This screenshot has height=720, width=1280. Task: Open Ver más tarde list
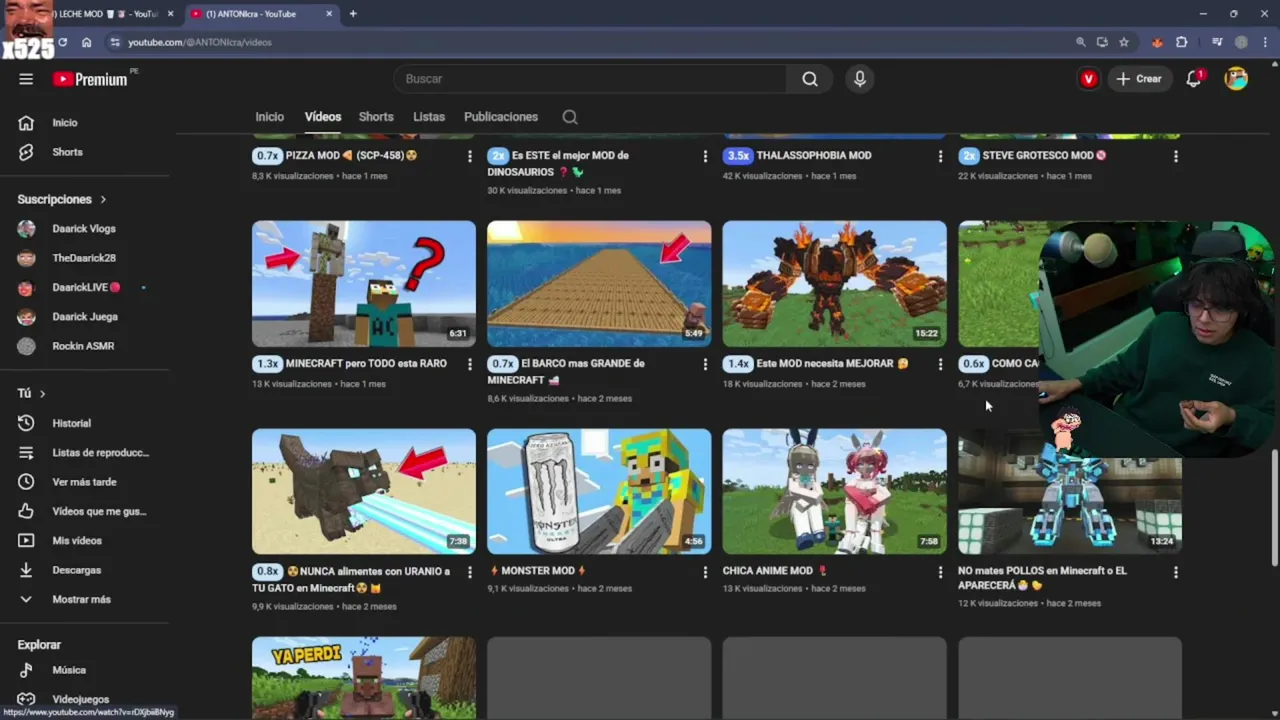click(85, 482)
